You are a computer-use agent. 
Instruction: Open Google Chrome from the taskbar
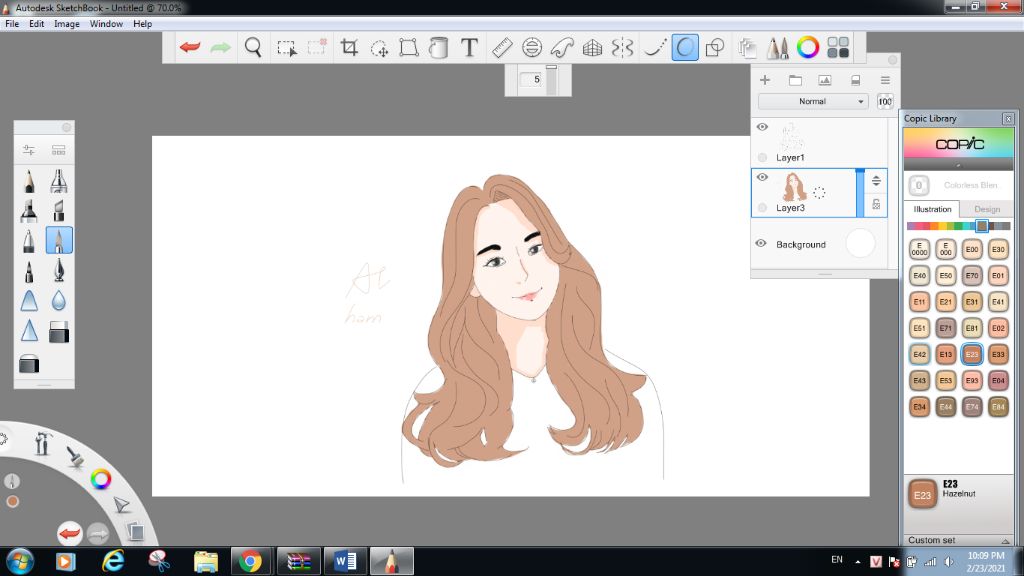(x=250, y=561)
